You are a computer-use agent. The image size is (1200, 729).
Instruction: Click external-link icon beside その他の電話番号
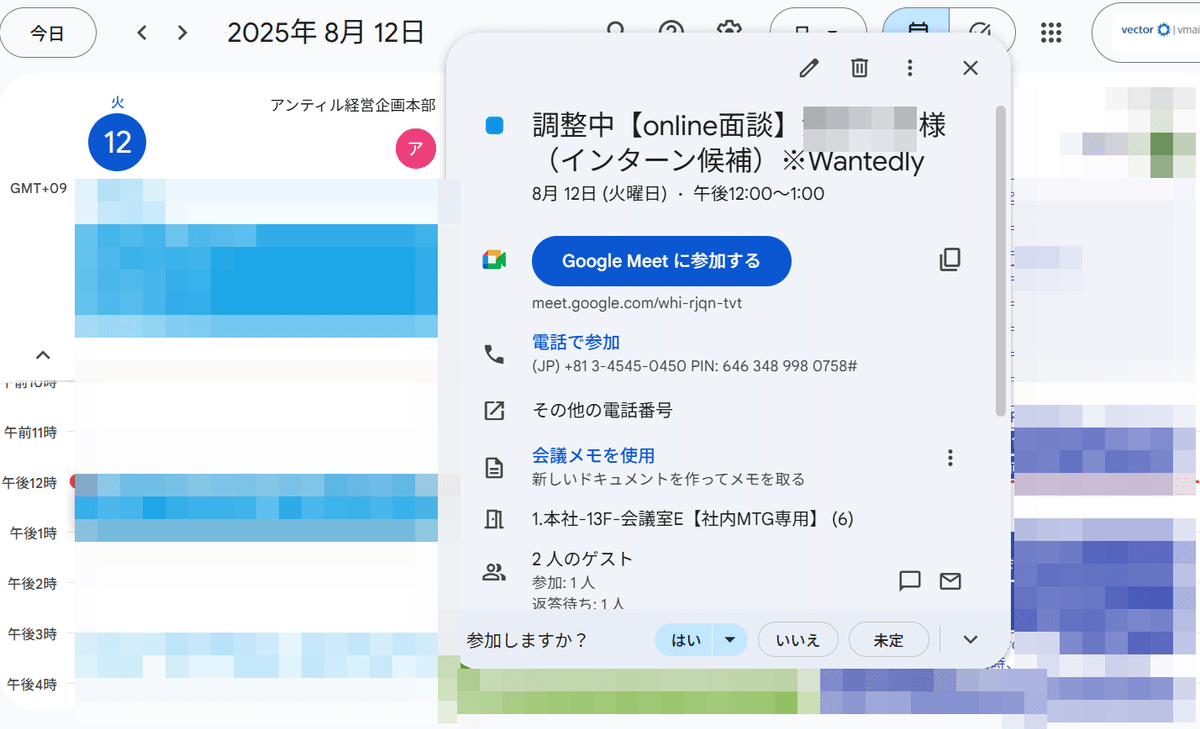(x=494, y=410)
